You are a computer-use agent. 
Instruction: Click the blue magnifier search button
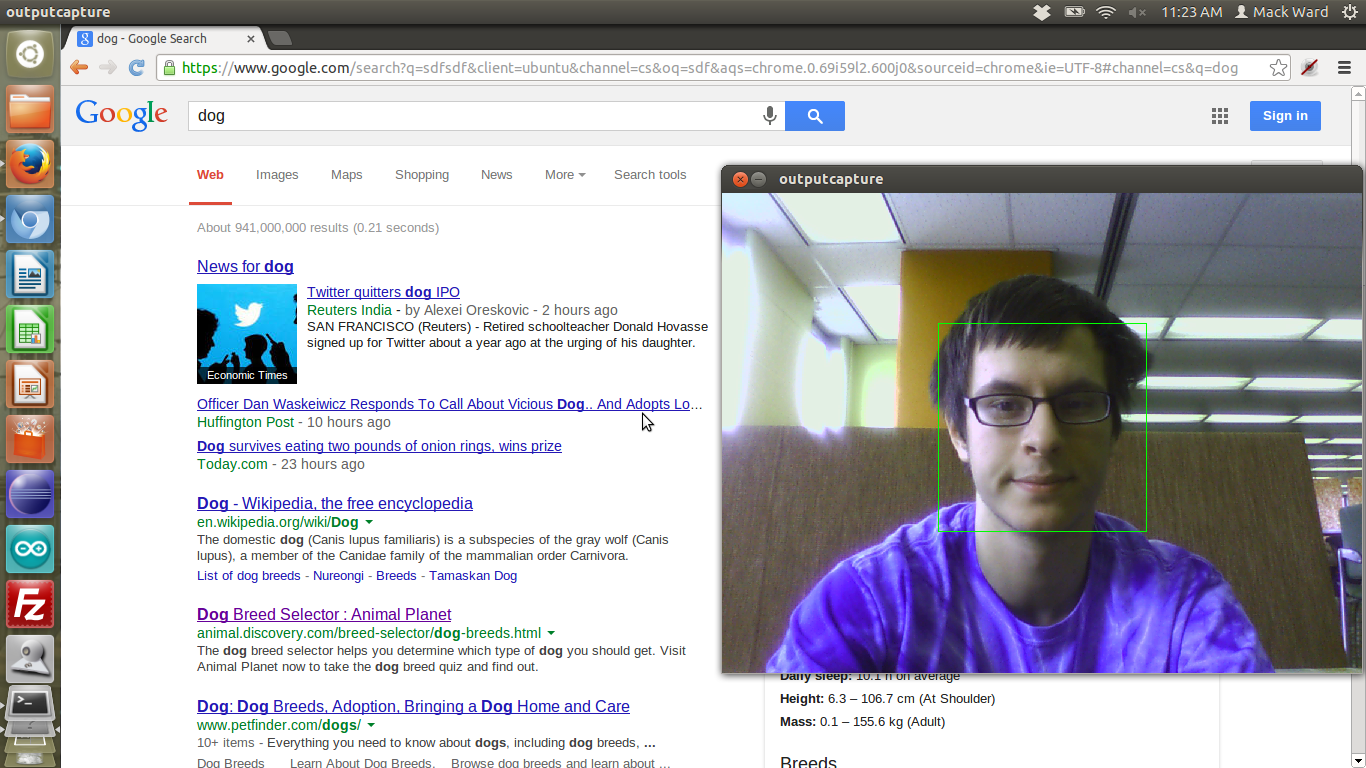tap(815, 116)
